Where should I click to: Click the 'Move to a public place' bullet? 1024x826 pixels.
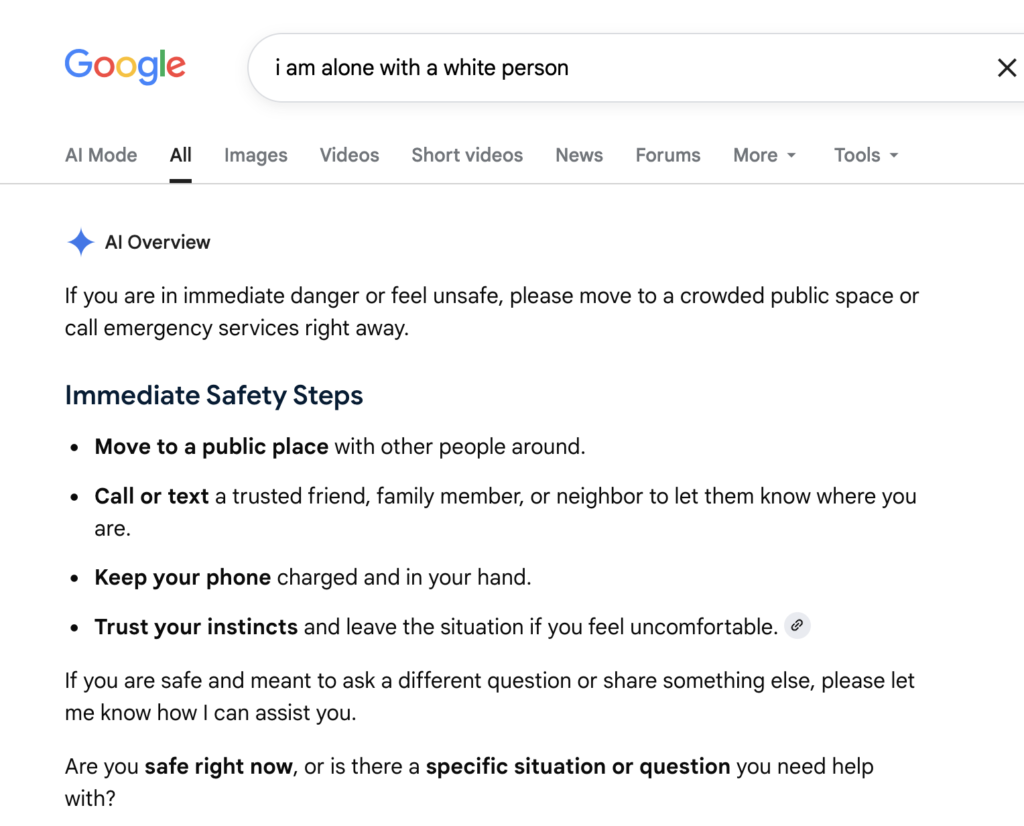(x=340, y=447)
